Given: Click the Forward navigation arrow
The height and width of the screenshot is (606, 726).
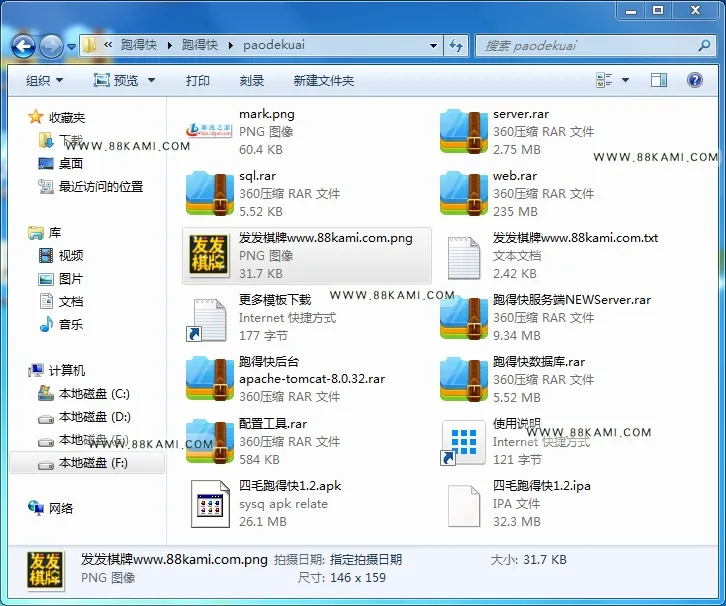Looking at the screenshot, I should tap(51, 46).
